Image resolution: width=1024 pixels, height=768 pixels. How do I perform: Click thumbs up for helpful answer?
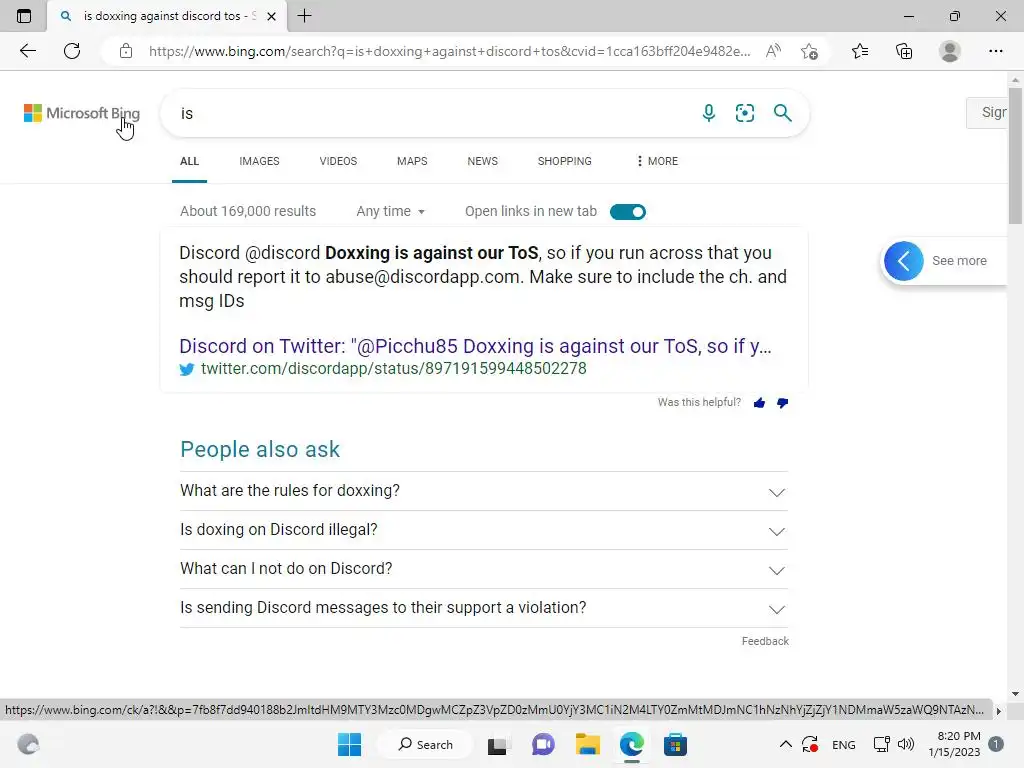tap(759, 403)
